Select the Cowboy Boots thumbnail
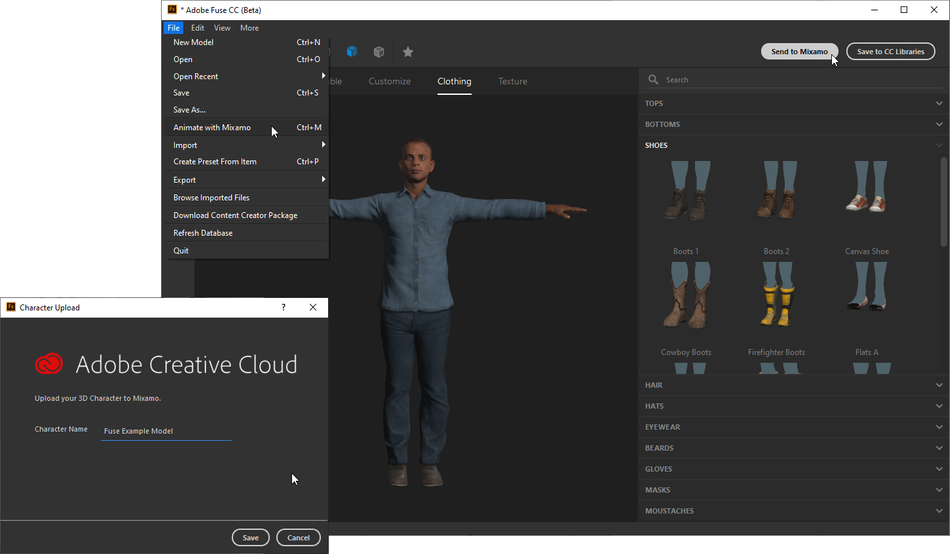950x554 pixels. (686, 295)
